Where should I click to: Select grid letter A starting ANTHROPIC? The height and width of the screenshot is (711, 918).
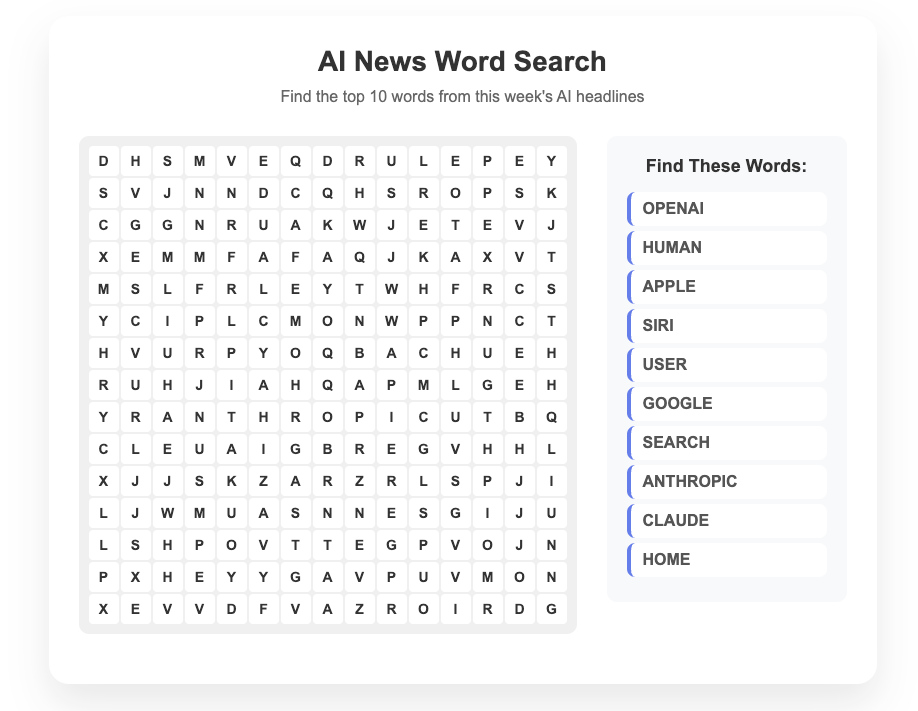167,417
